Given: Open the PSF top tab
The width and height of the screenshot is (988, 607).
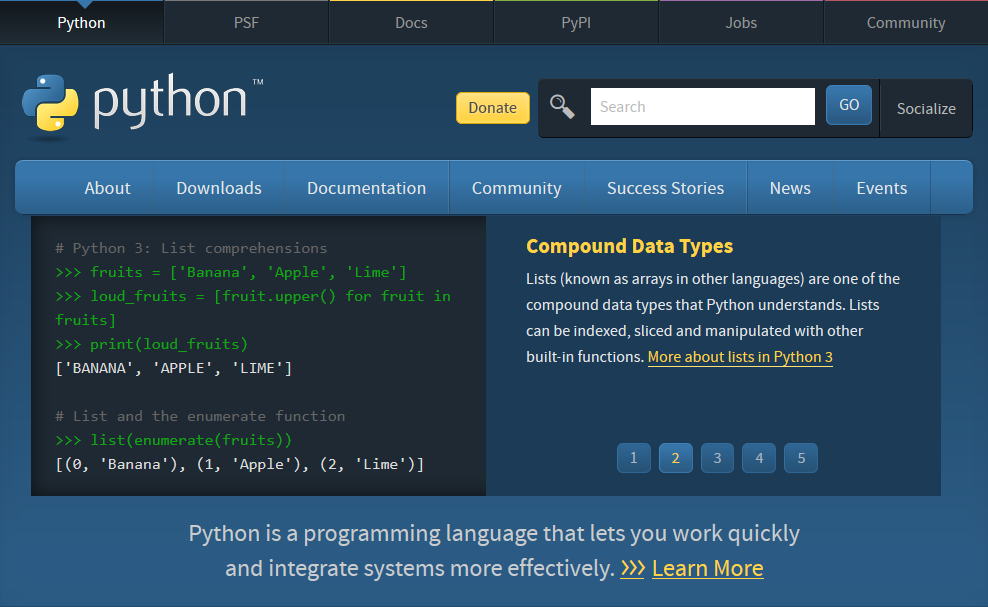Looking at the screenshot, I should [246, 23].
